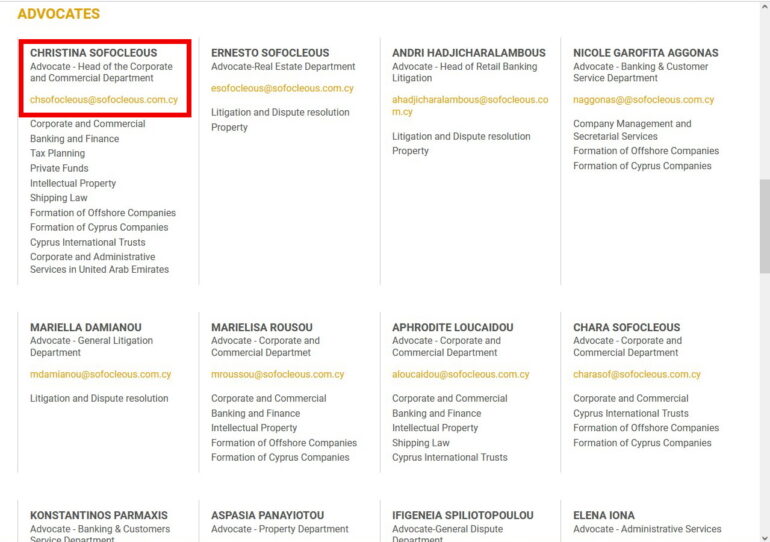Screen dimensions: 770x542
Task: Click the name ELENA IONA
Action: [604, 515]
